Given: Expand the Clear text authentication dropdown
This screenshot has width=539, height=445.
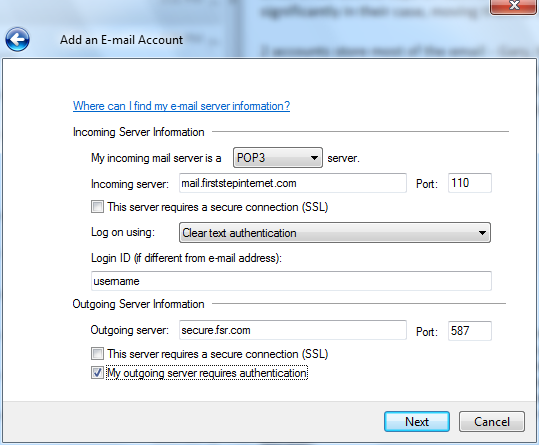Looking at the screenshot, I should [x=335, y=233].
